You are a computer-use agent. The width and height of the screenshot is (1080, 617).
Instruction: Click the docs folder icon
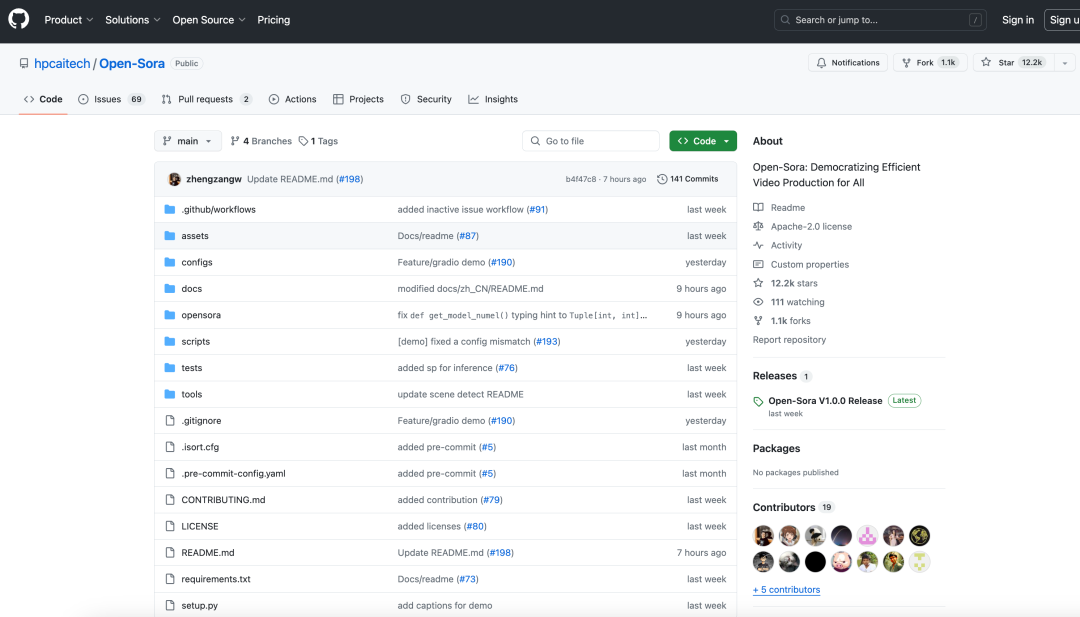pos(170,289)
